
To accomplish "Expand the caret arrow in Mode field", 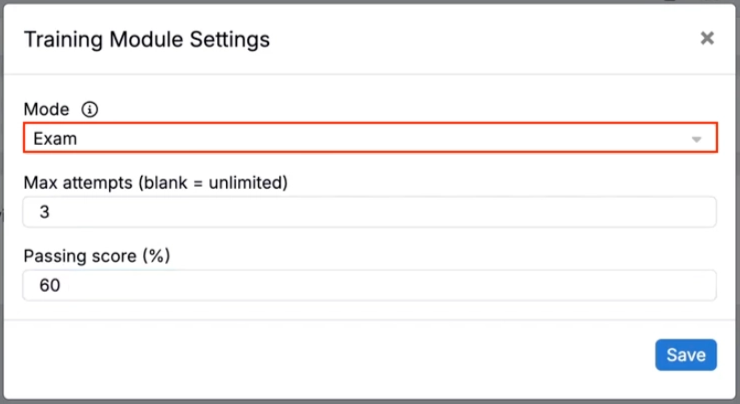I will pyautogui.click(x=697, y=139).
